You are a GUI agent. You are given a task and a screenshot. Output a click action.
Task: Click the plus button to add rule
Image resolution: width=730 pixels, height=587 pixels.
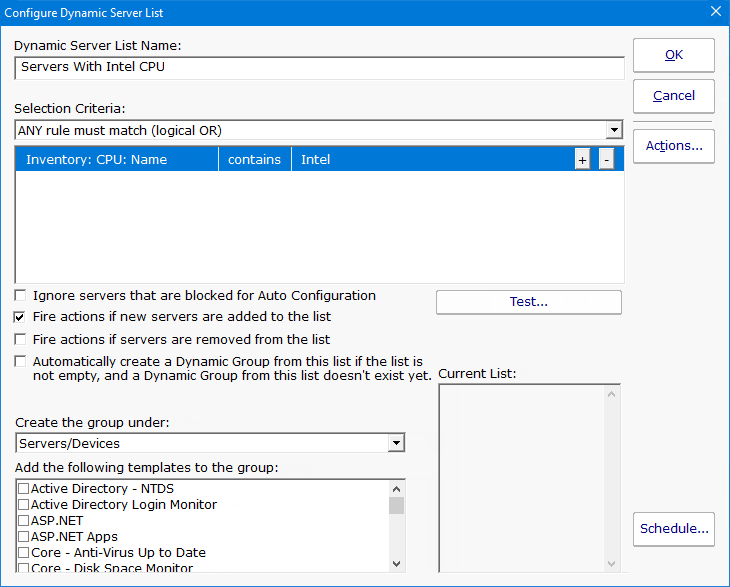coord(582,160)
